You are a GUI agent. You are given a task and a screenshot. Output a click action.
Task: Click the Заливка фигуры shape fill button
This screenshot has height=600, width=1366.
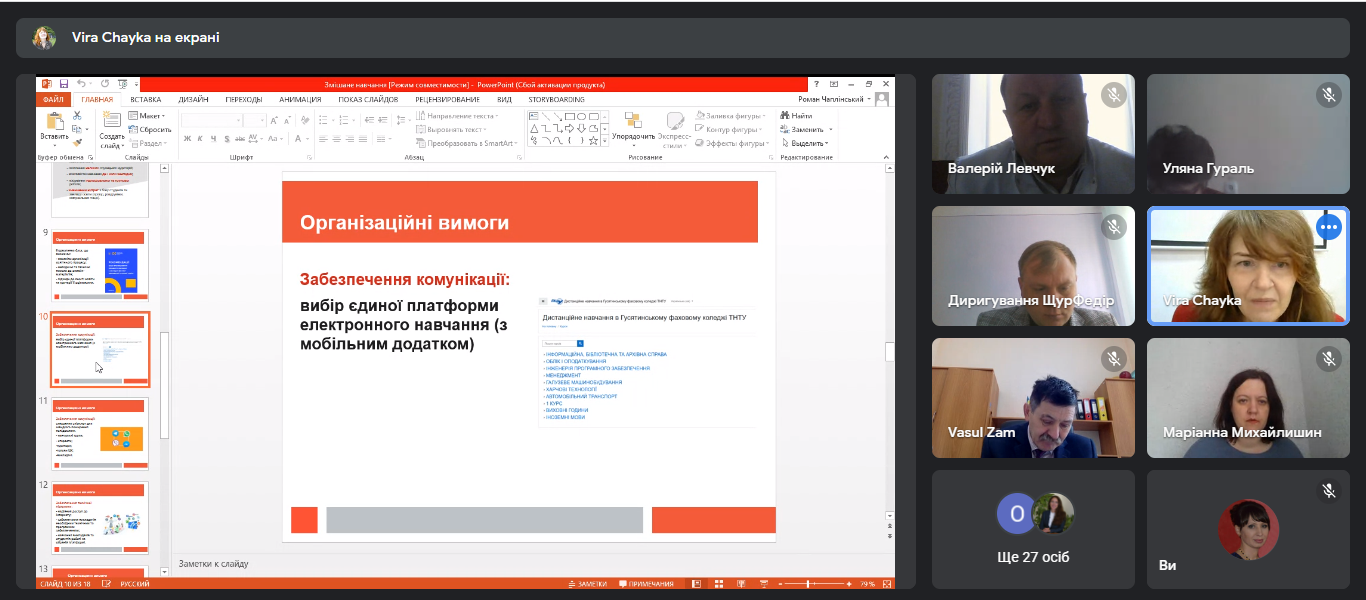(x=731, y=116)
